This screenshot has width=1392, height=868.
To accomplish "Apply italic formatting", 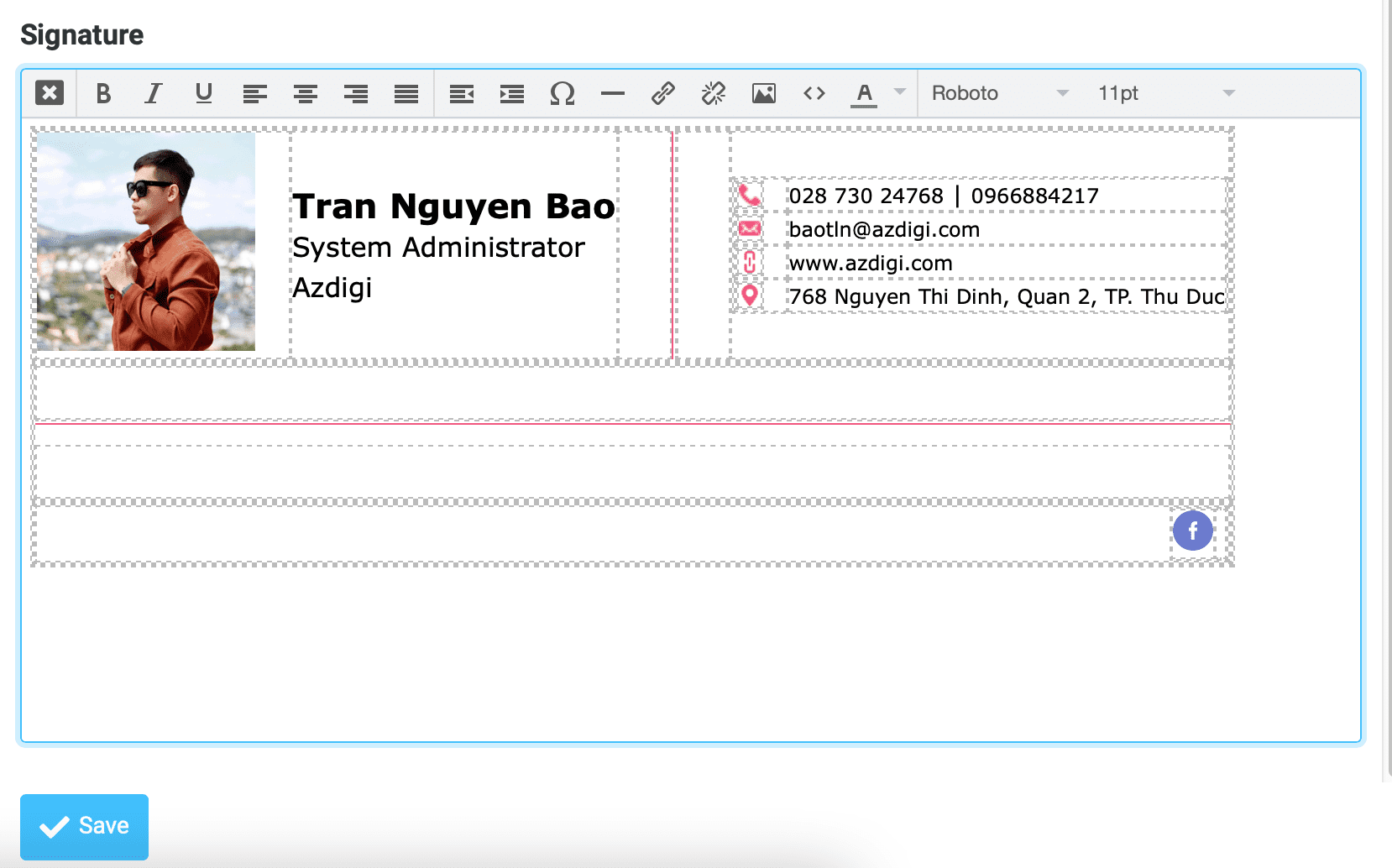I will [x=153, y=93].
